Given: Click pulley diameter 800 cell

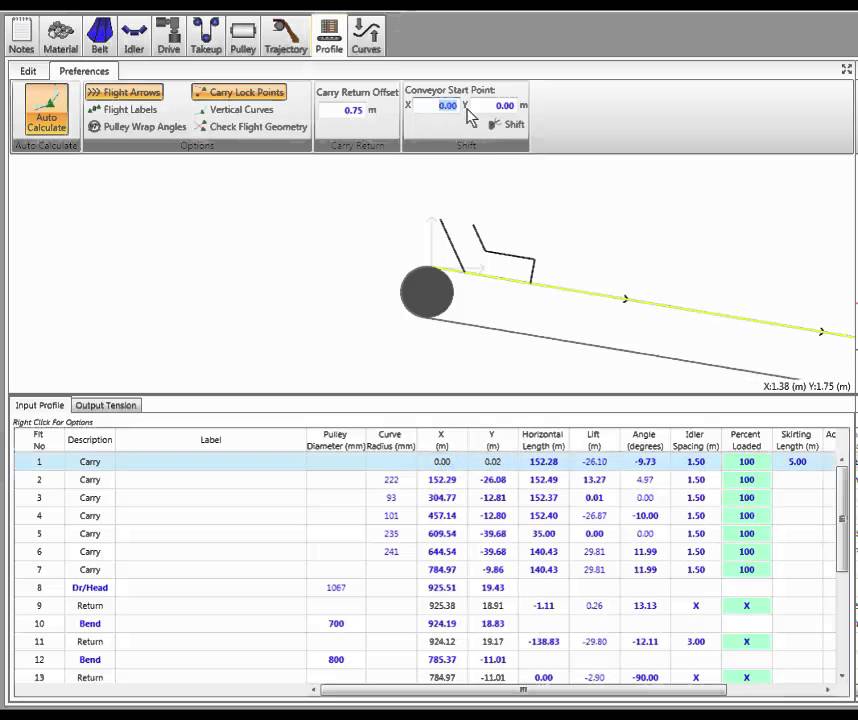Looking at the screenshot, I should pyautogui.click(x=336, y=660).
